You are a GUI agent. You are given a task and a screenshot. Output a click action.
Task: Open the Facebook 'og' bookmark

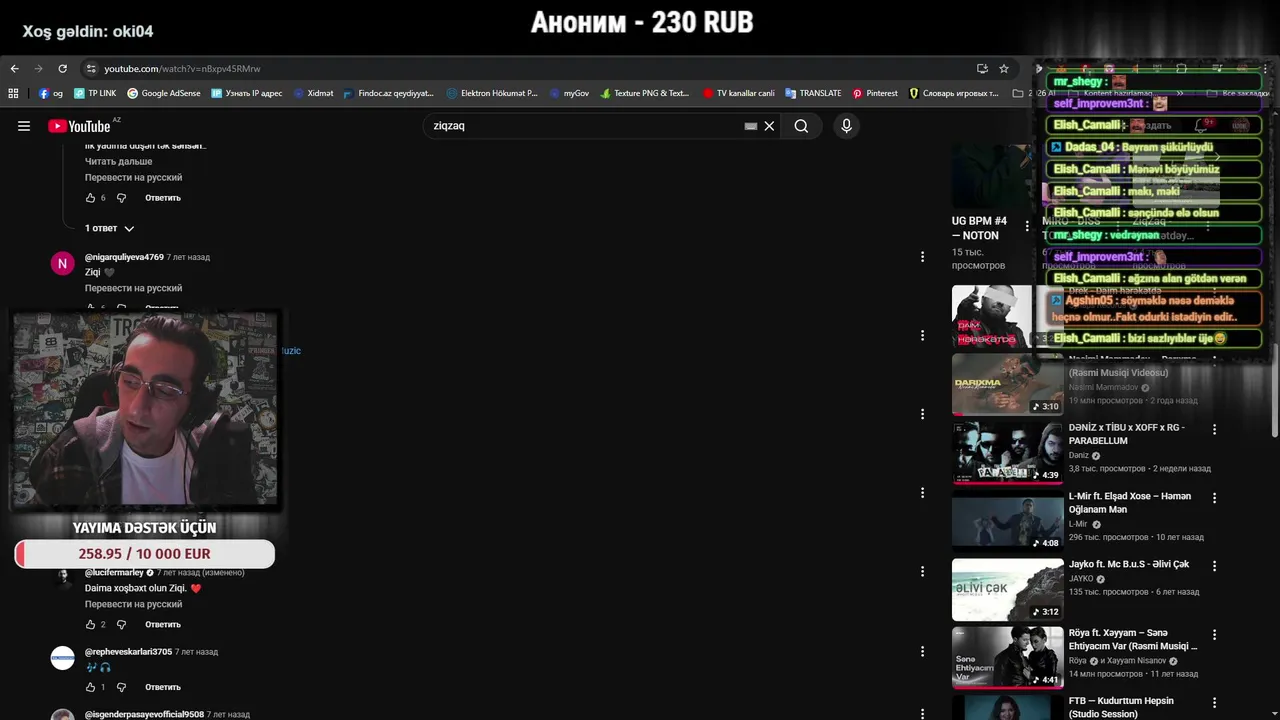pos(50,93)
